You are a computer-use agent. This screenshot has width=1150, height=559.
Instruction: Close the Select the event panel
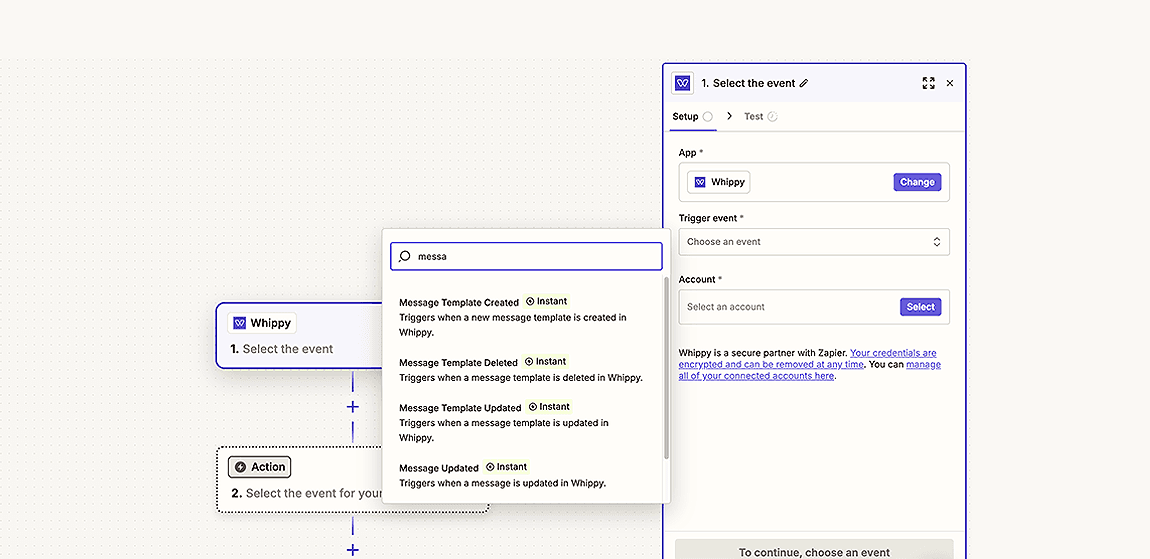(950, 83)
